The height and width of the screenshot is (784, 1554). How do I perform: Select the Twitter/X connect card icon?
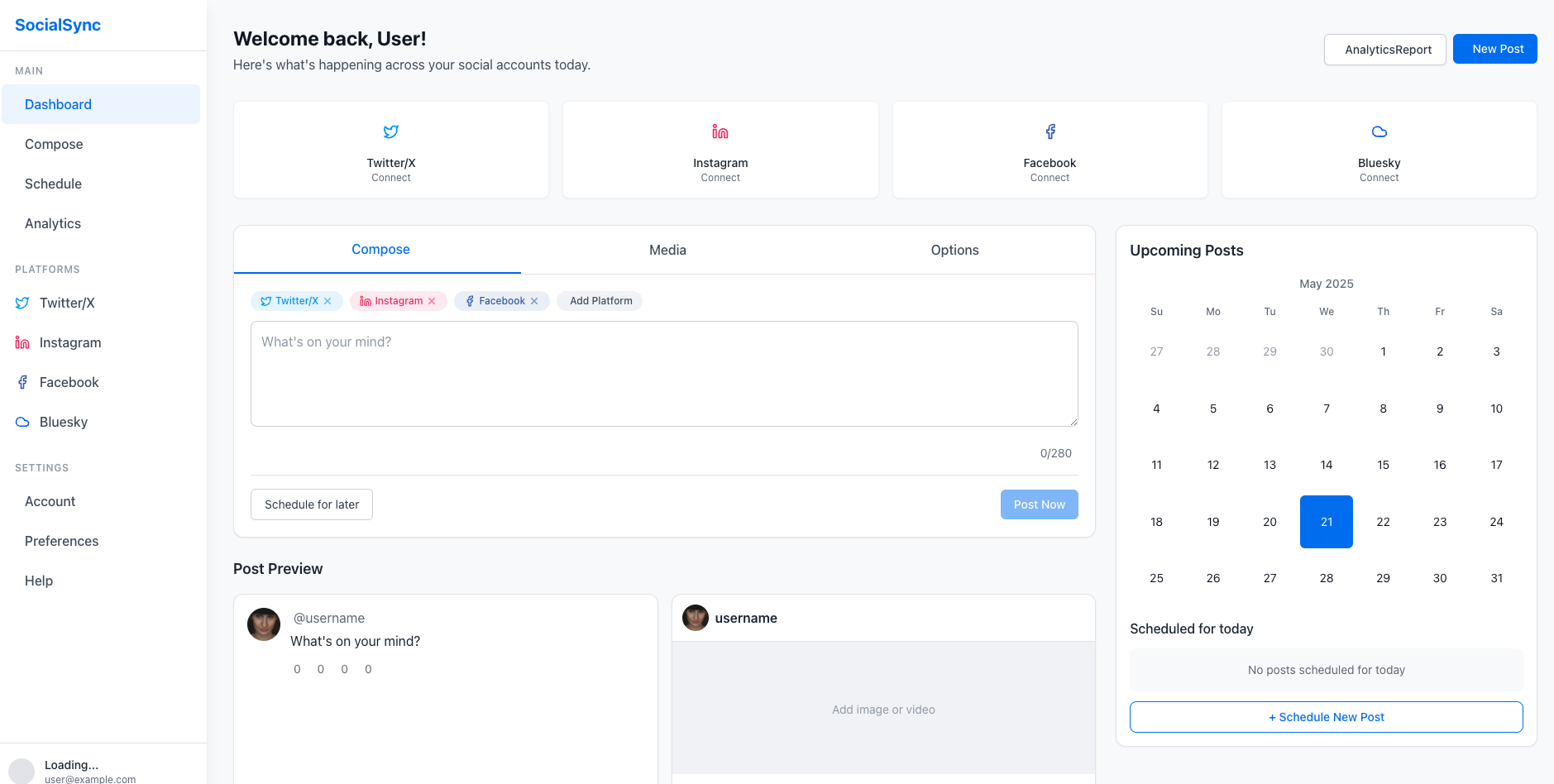(x=390, y=131)
